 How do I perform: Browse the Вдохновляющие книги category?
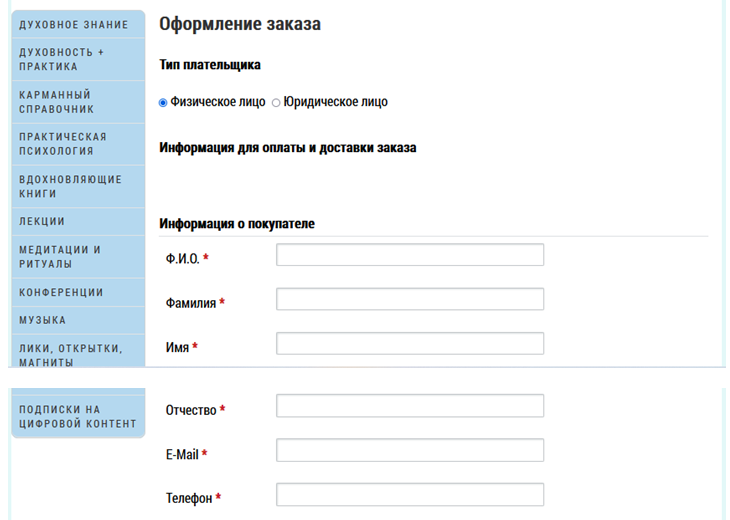coord(71,186)
